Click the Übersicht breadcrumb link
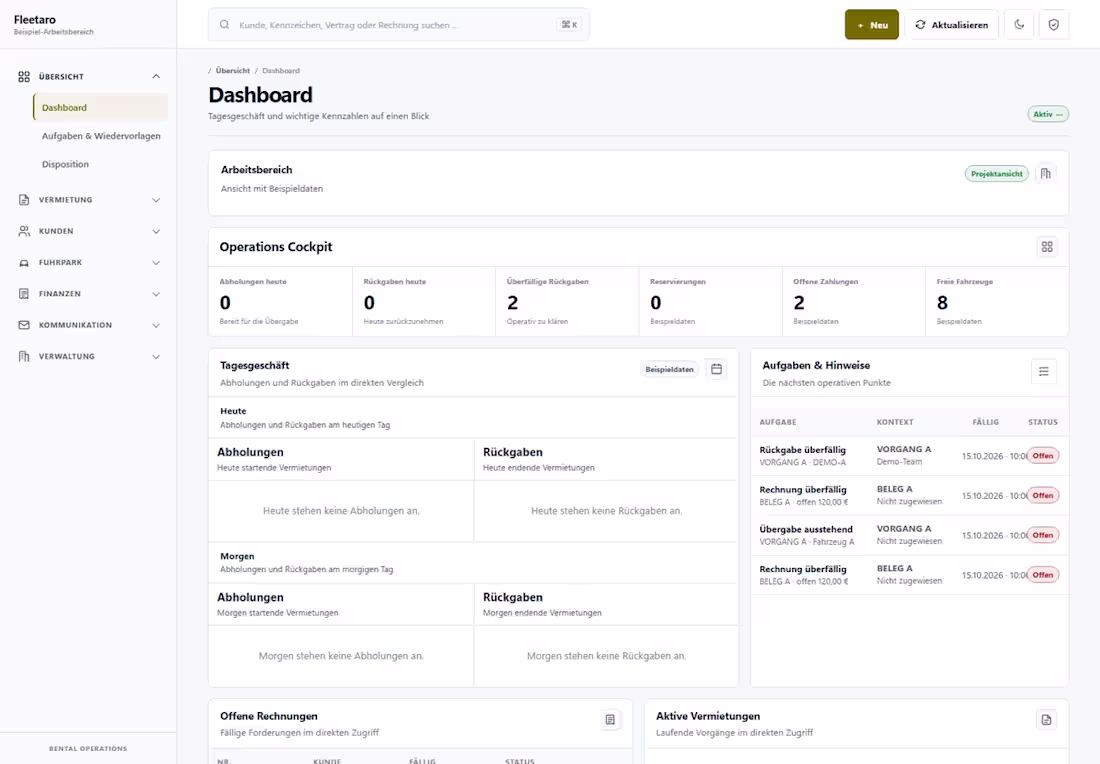The width and height of the screenshot is (1100, 764). (x=232, y=70)
